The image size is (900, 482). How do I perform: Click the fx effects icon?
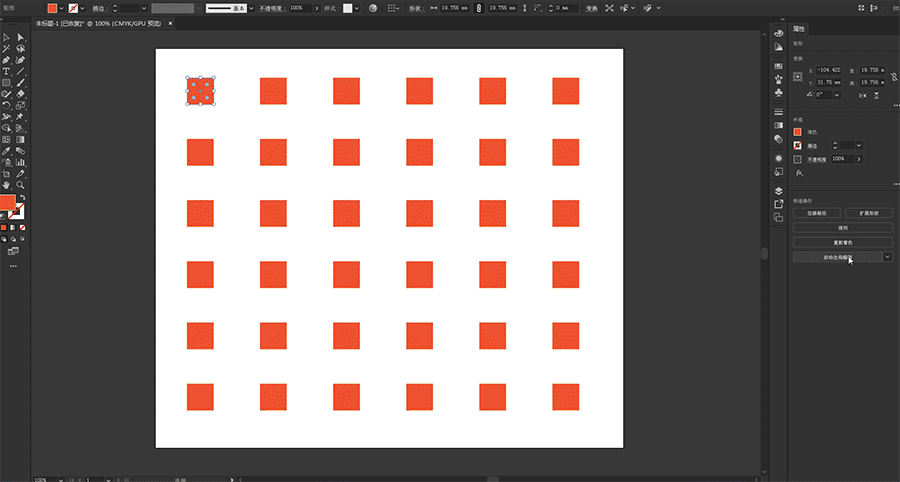click(798, 174)
